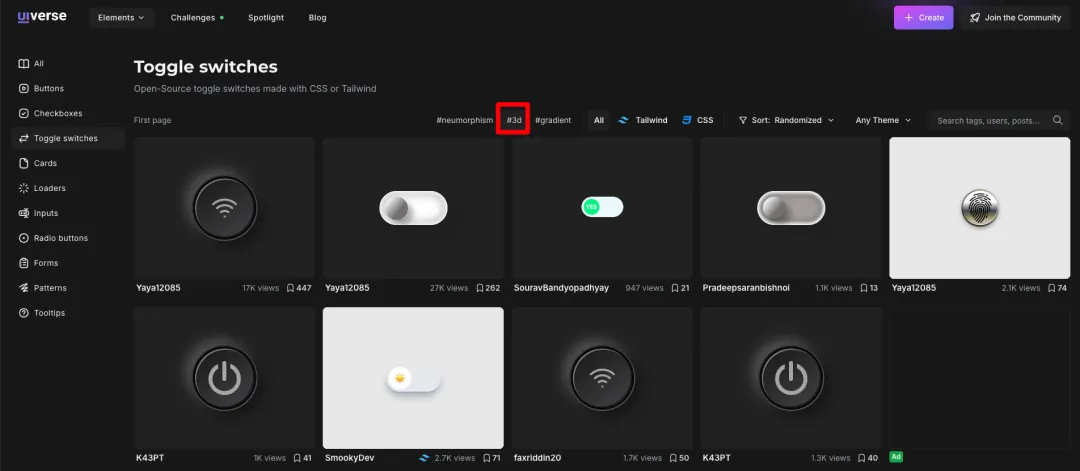The height and width of the screenshot is (471, 1080).
Task: Select All in the sidebar
Action: (x=31, y=63)
